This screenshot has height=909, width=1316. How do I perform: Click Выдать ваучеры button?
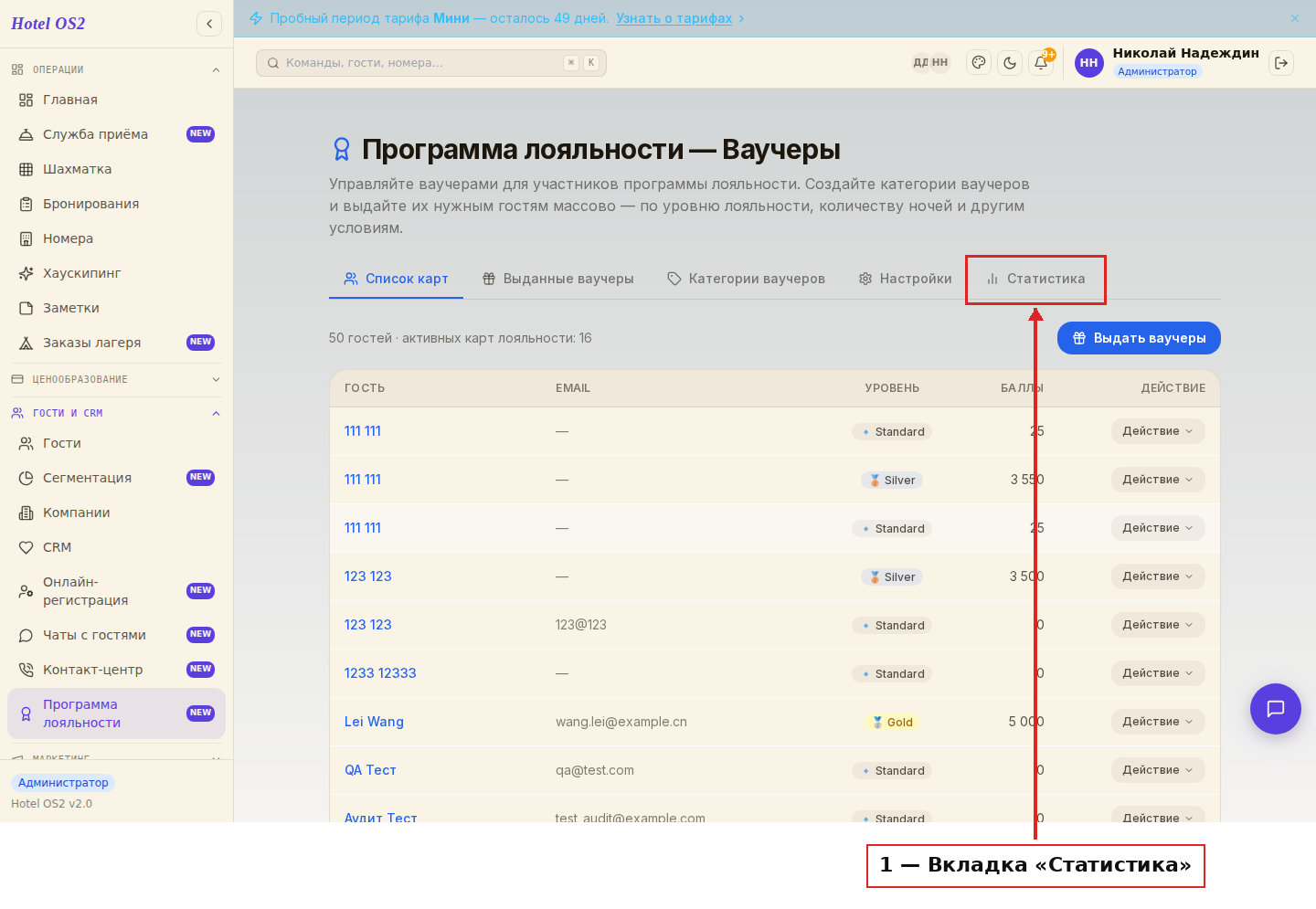point(1139,338)
